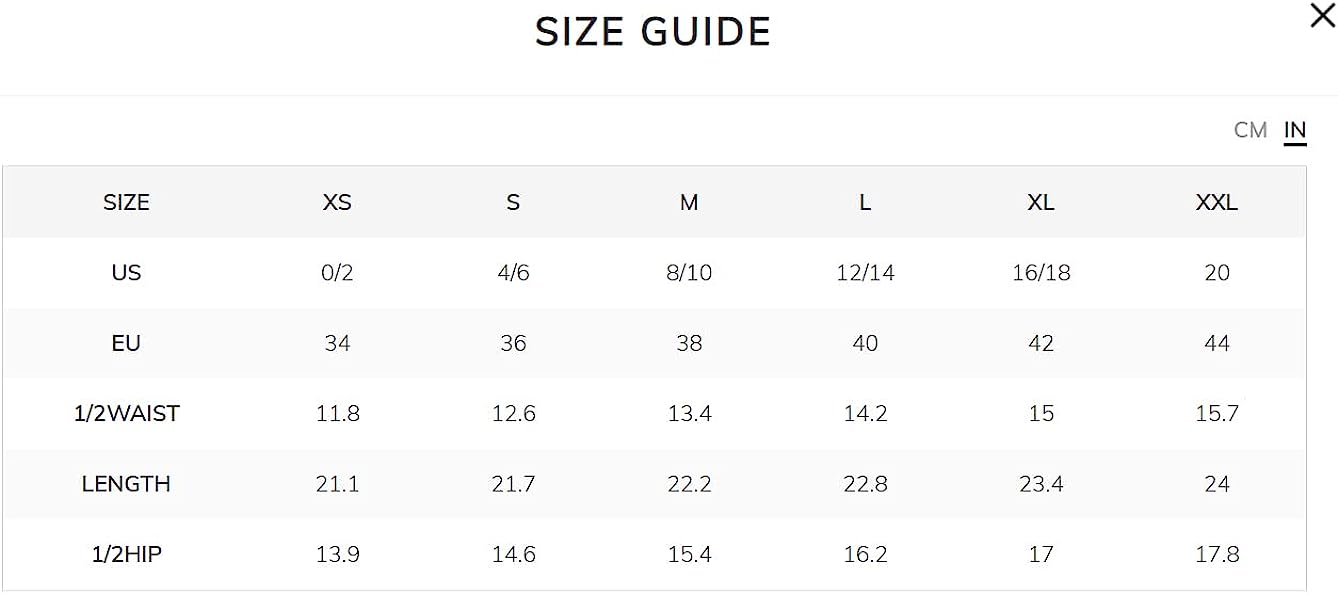This screenshot has height=594, width=1338.
Task: Click the 1/2WAIST row label
Action: click(x=127, y=413)
